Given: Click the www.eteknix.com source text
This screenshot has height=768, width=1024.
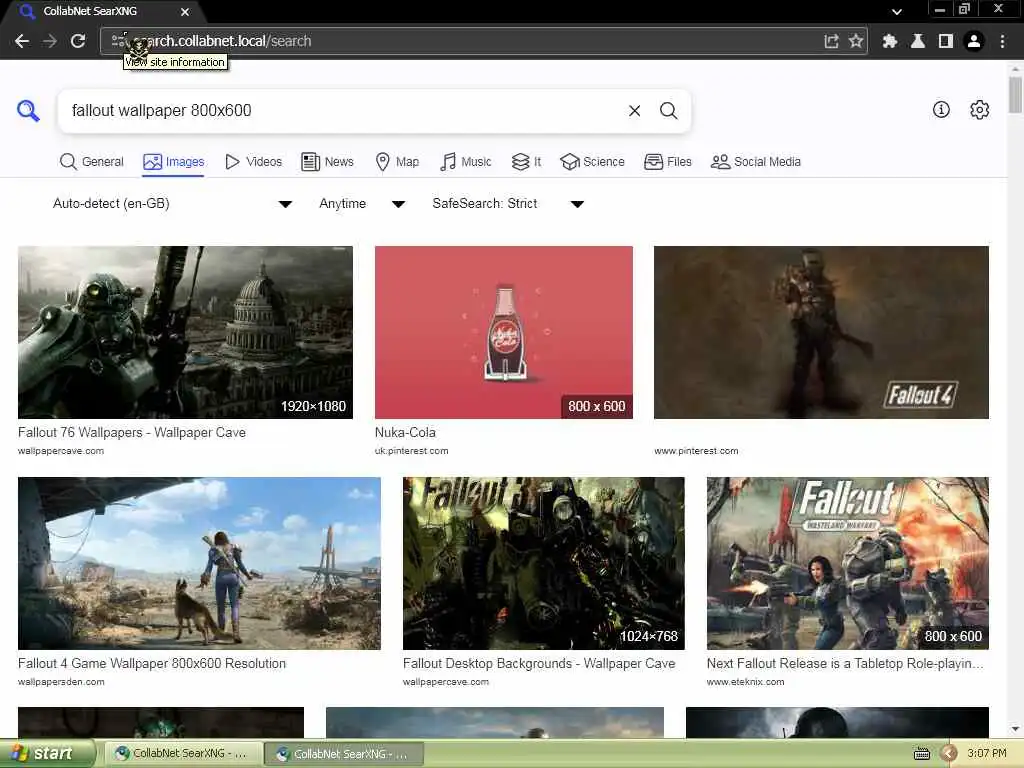Looking at the screenshot, I should click(x=745, y=682).
